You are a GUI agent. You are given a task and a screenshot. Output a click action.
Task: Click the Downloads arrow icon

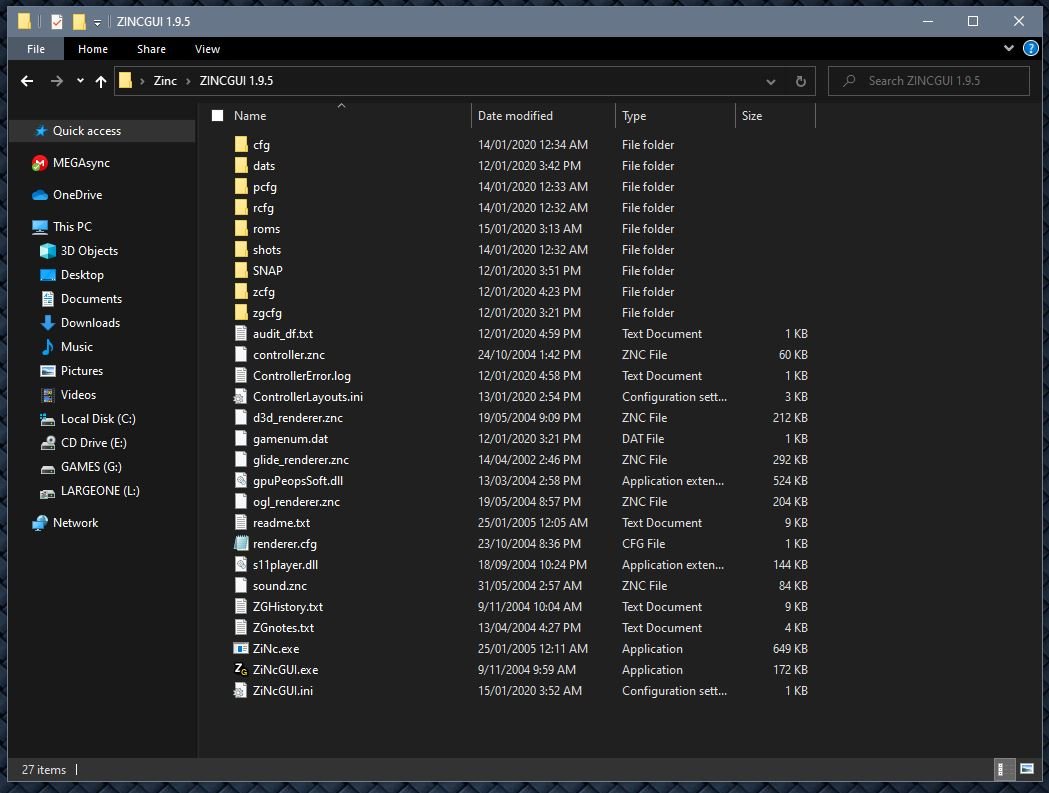[47, 323]
